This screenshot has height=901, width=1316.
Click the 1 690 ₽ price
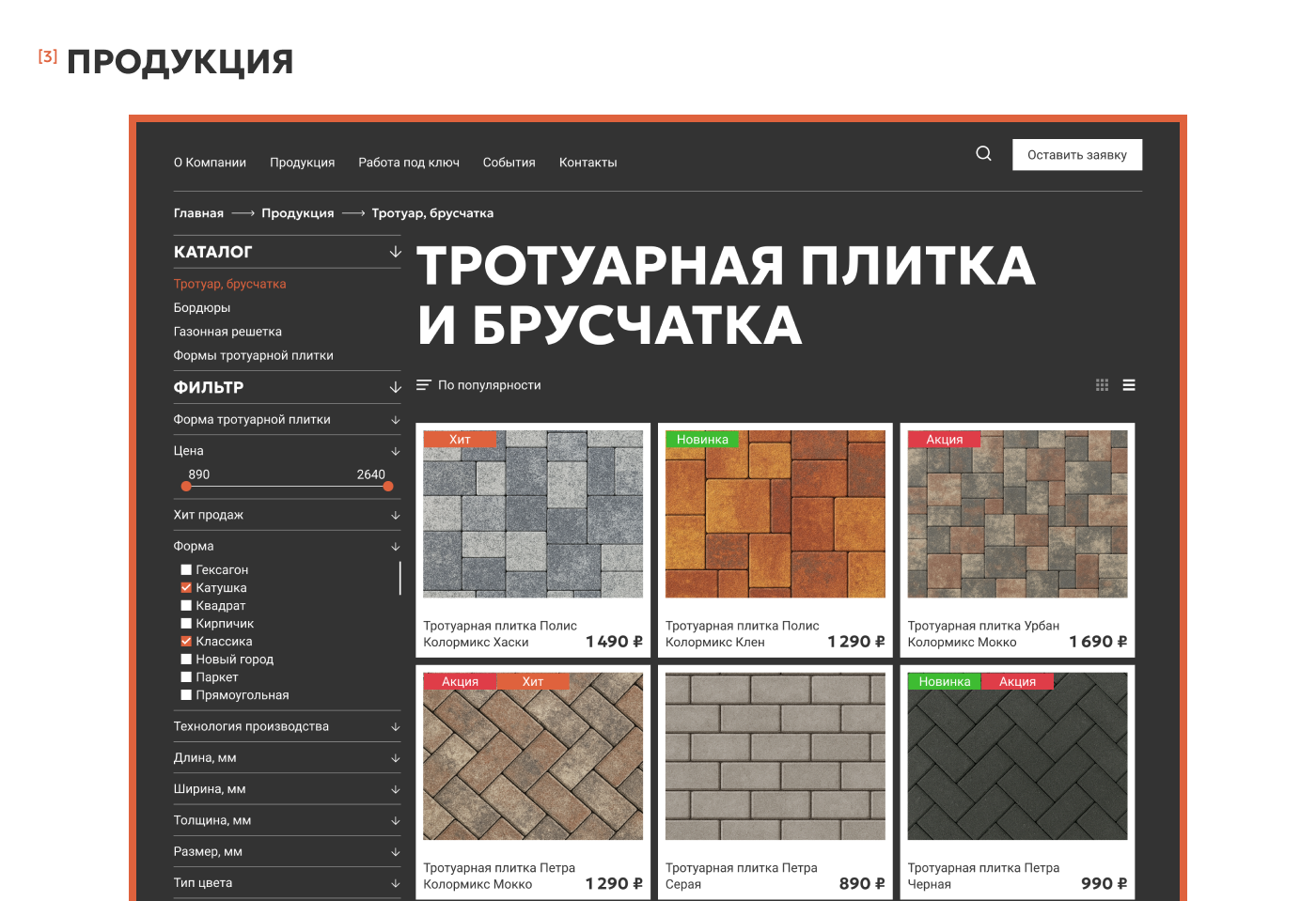(x=1098, y=642)
